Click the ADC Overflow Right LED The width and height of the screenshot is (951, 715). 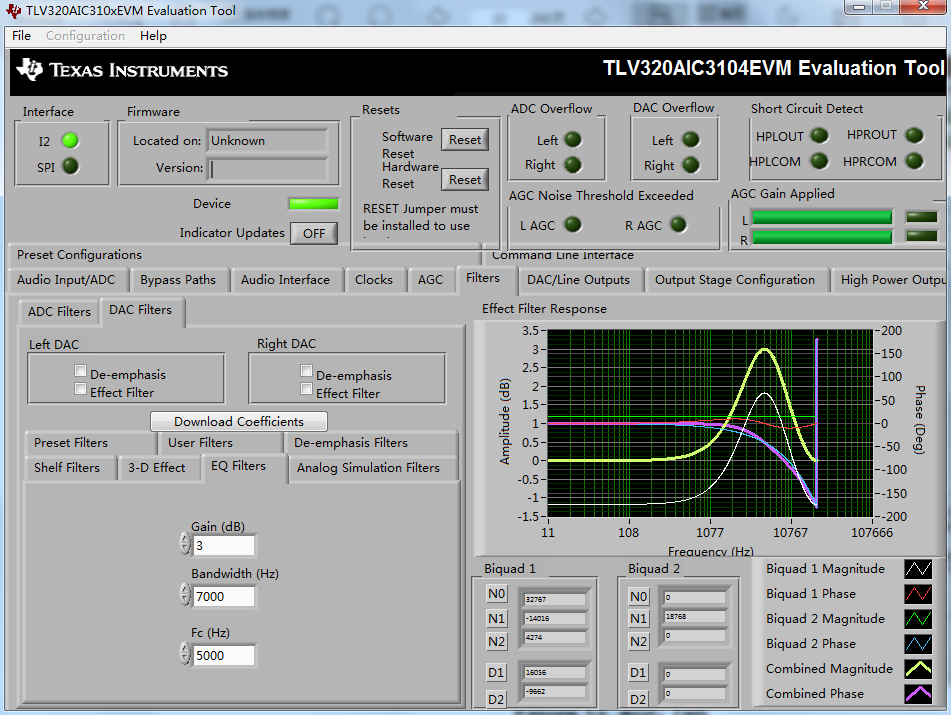pos(573,164)
